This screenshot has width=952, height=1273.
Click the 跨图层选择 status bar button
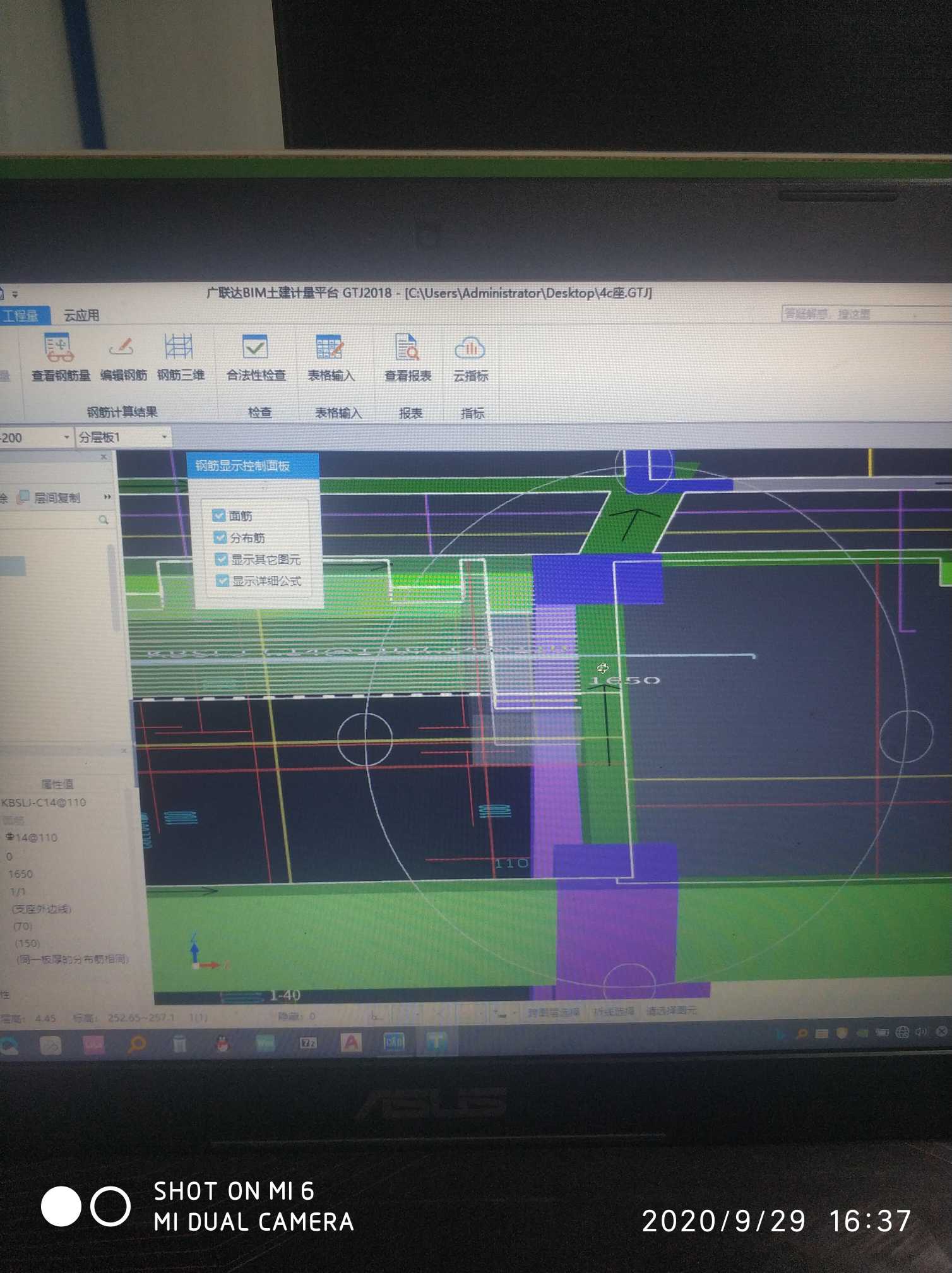point(554,1012)
